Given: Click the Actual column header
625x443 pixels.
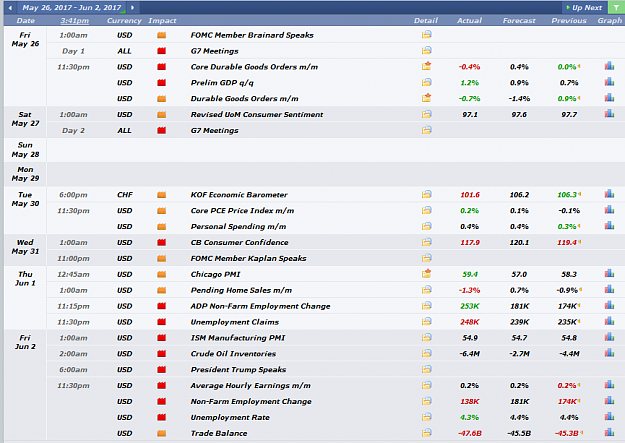Looking at the screenshot, I should [x=469, y=21].
